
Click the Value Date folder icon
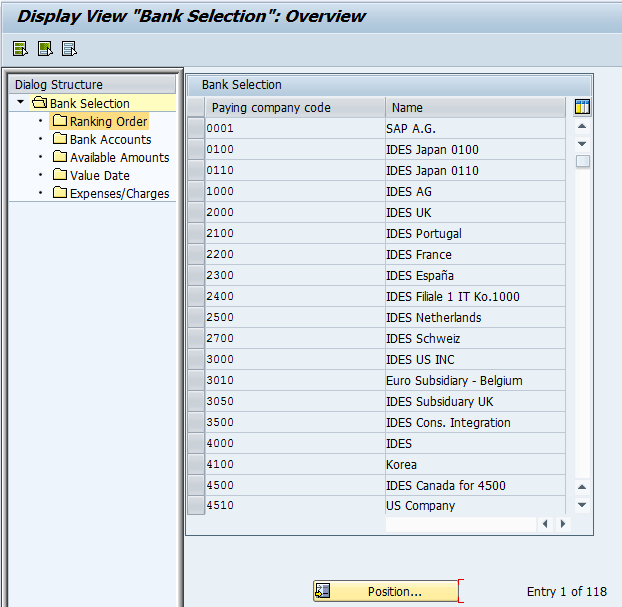click(x=60, y=176)
